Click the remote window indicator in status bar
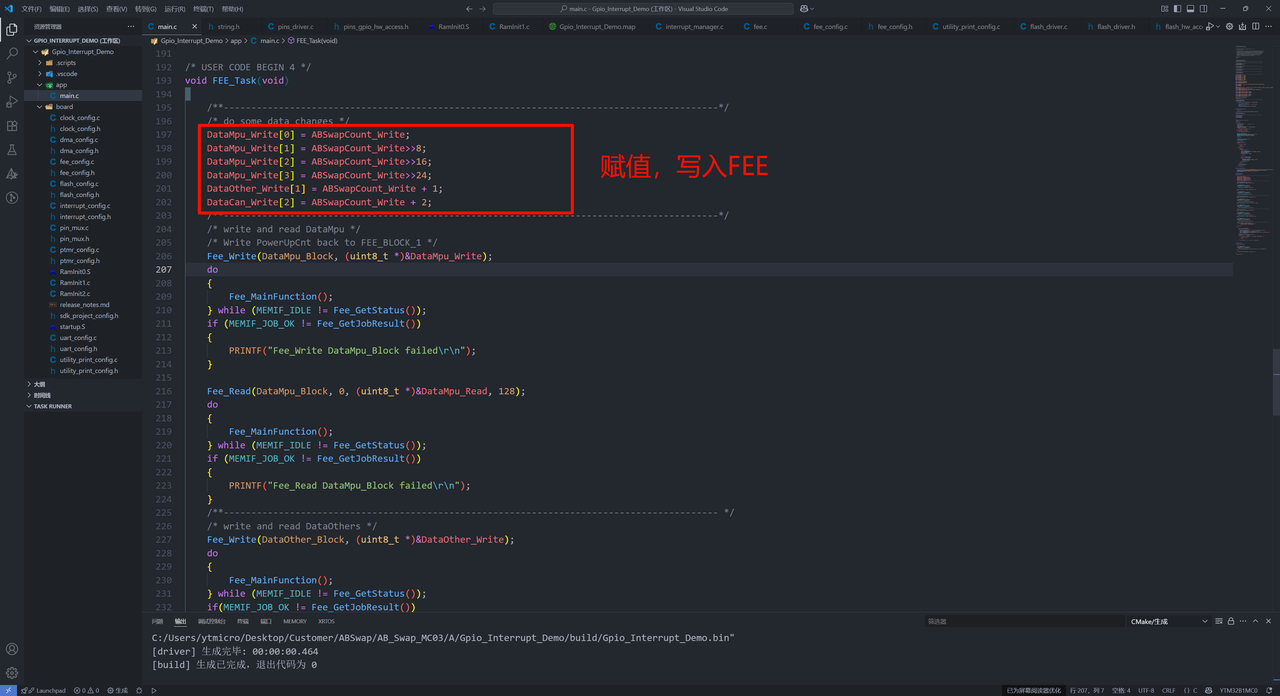 tap(8, 690)
